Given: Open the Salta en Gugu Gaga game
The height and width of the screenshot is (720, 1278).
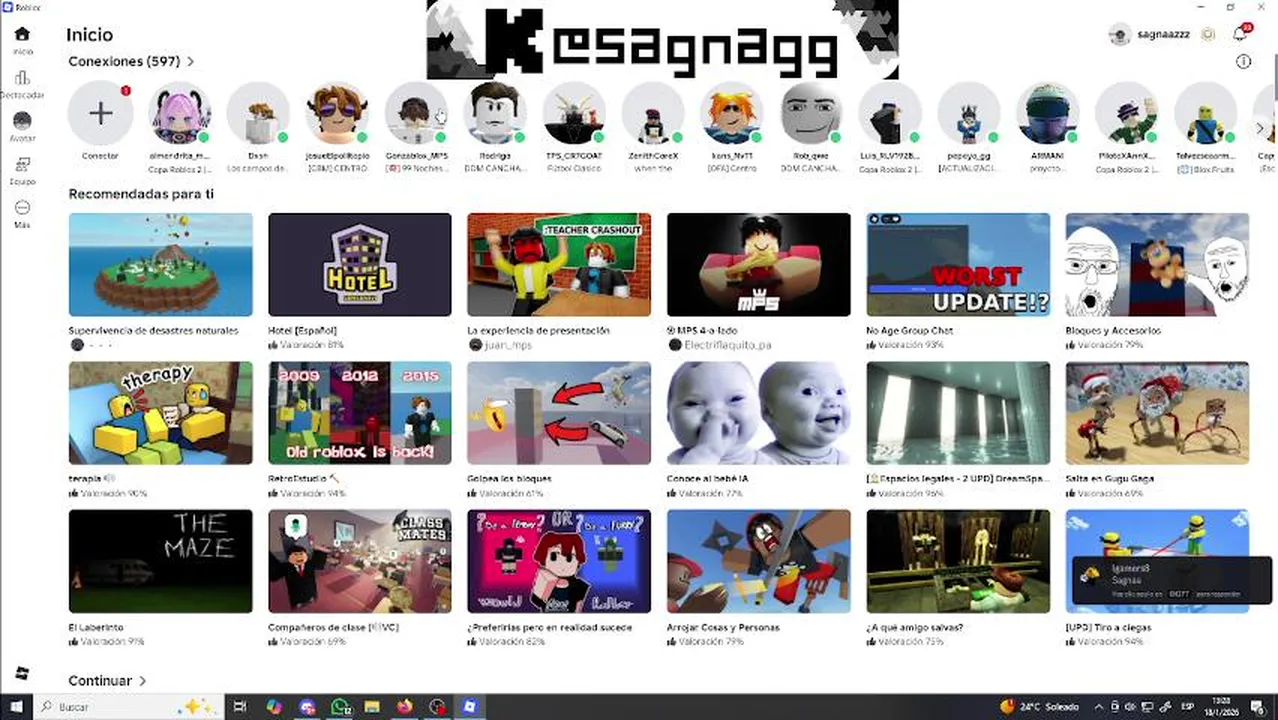Looking at the screenshot, I should point(1157,413).
